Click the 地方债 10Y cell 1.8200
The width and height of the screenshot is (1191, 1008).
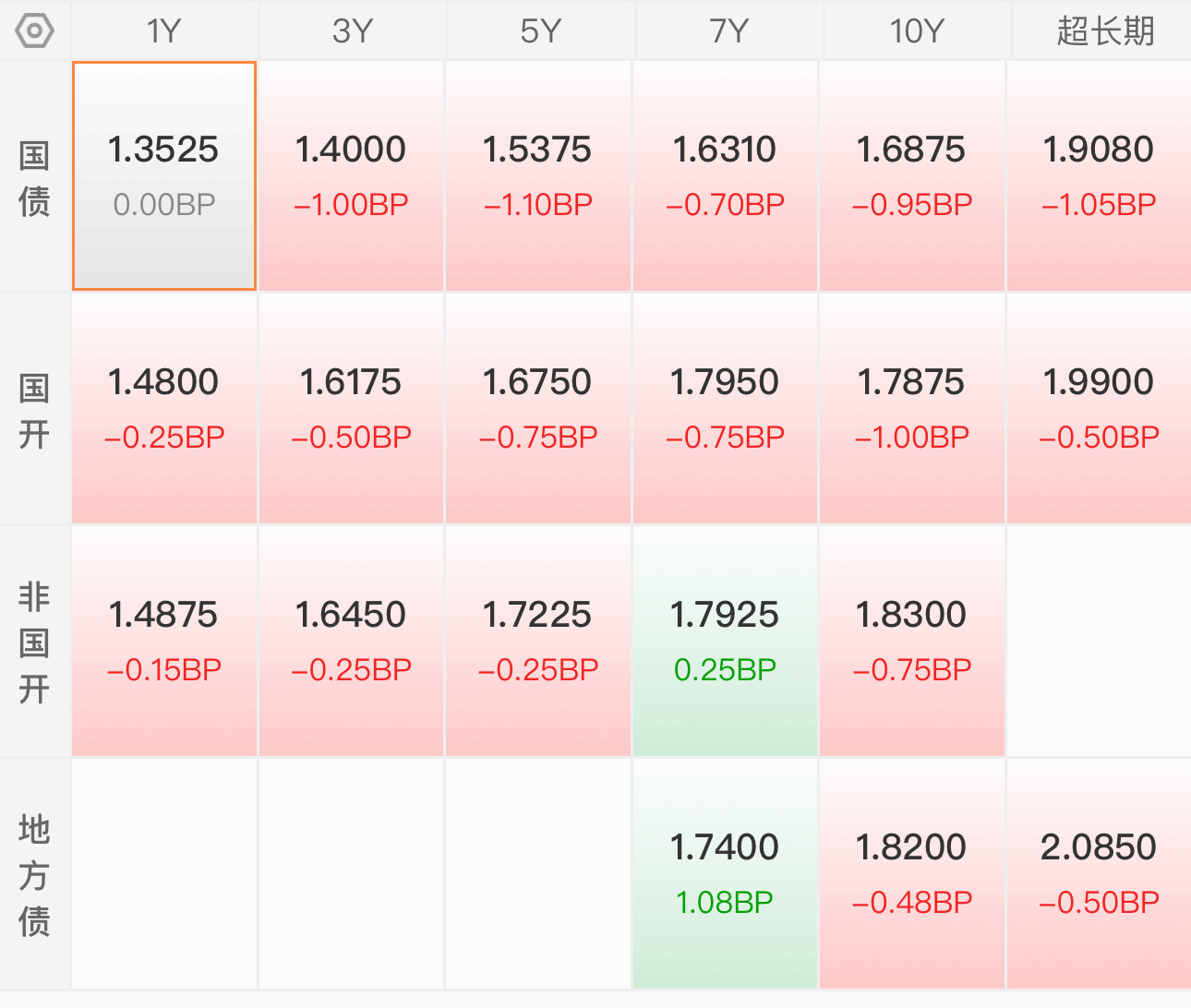pyautogui.click(x=911, y=874)
